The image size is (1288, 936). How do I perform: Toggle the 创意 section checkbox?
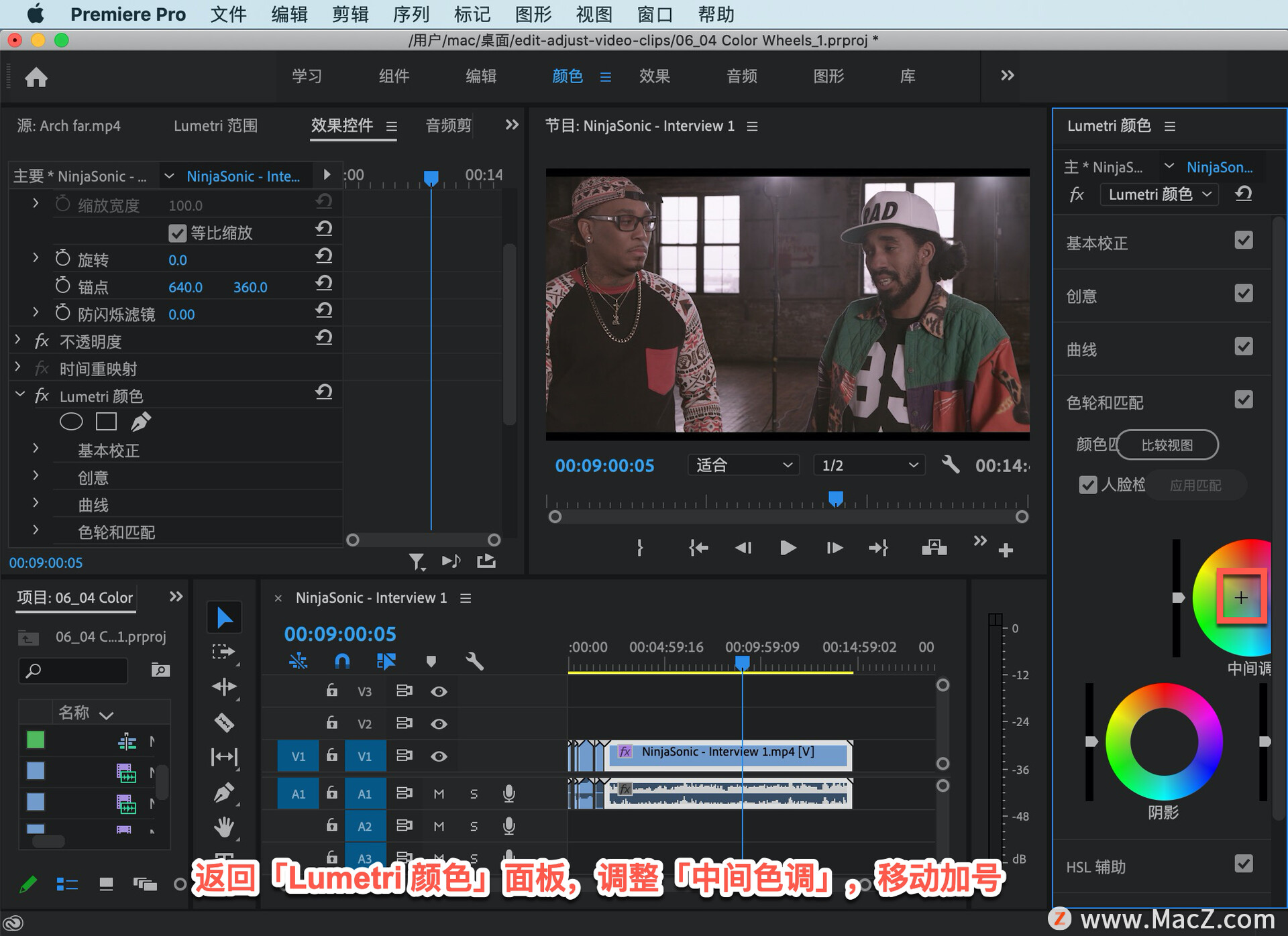click(x=1244, y=294)
